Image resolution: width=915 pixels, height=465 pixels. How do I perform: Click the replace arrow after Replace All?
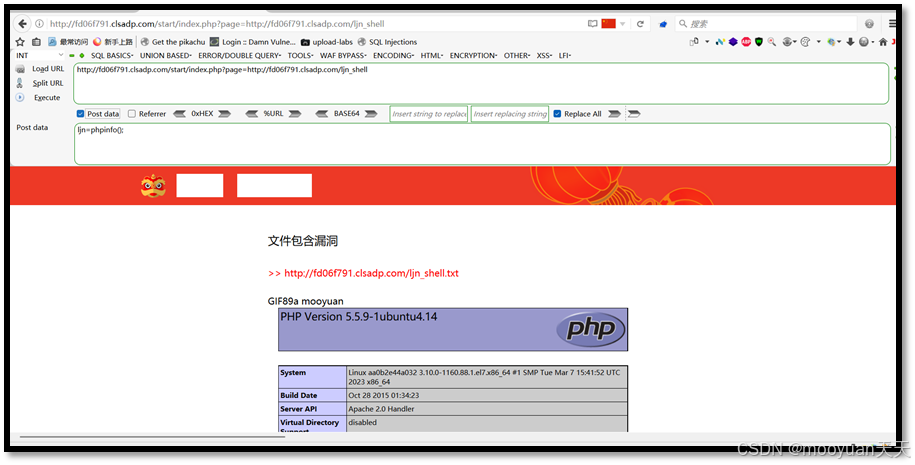pyautogui.click(x=614, y=114)
